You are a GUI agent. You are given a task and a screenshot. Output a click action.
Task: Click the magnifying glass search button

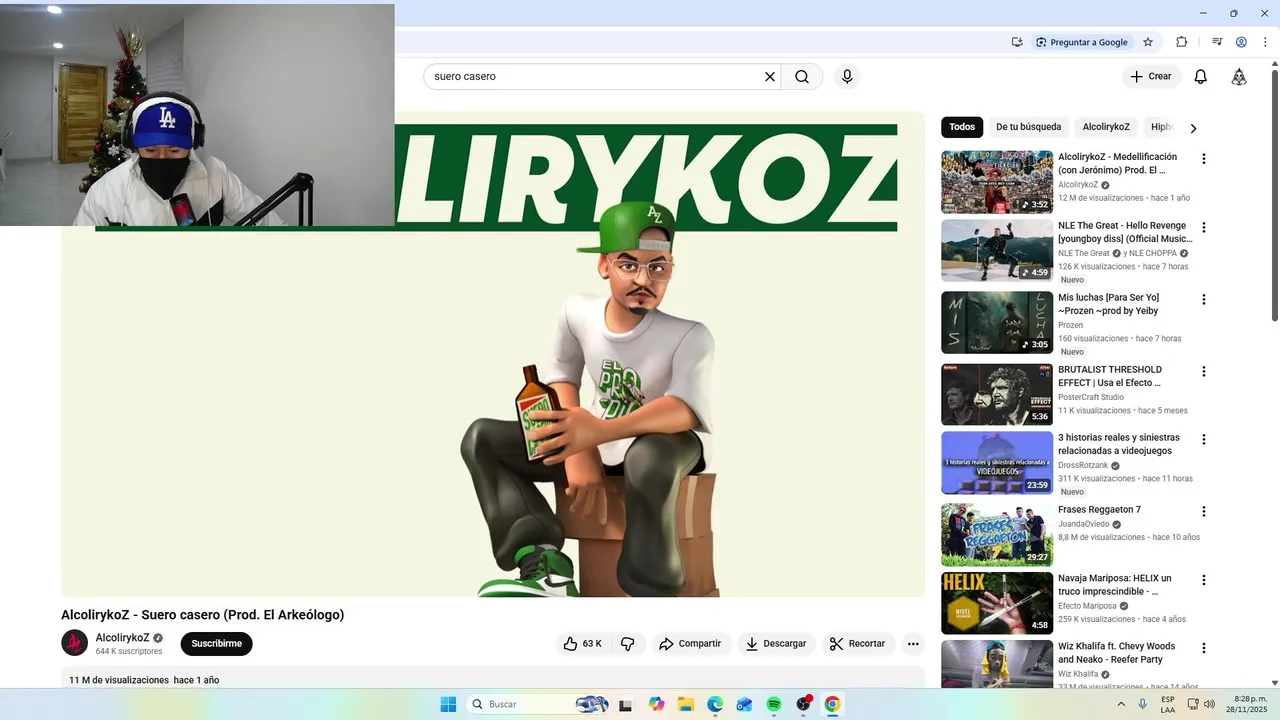[802, 76]
